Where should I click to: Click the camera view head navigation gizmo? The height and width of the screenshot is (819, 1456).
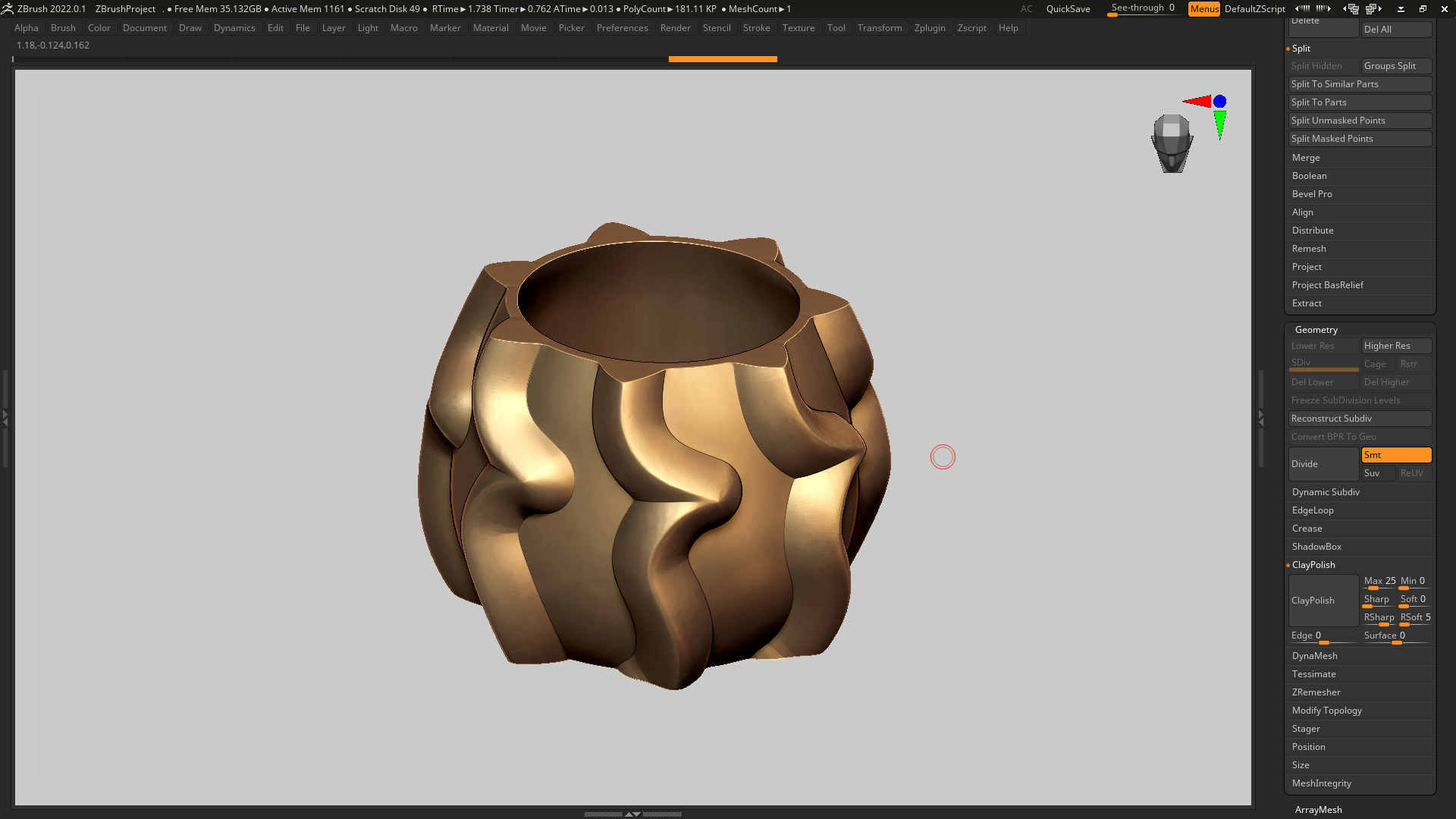tap(1172, 143)
